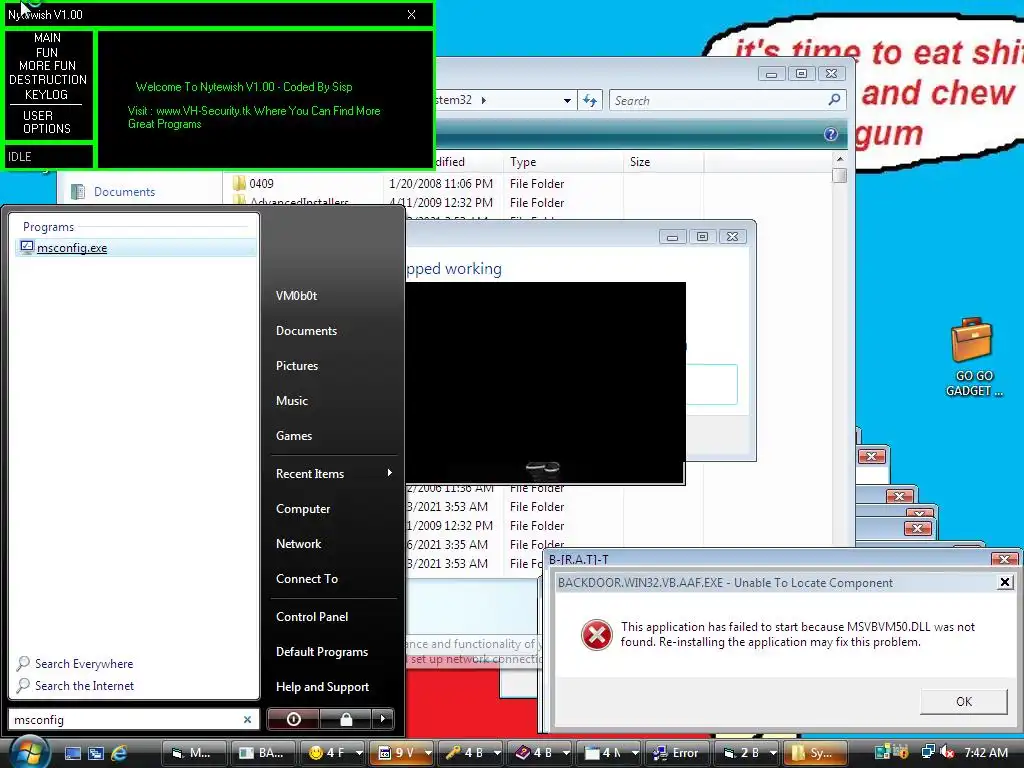The width and height of the screenshot is (1024, 768).
Task: Click muted volume tray icon
Action: 948,753
